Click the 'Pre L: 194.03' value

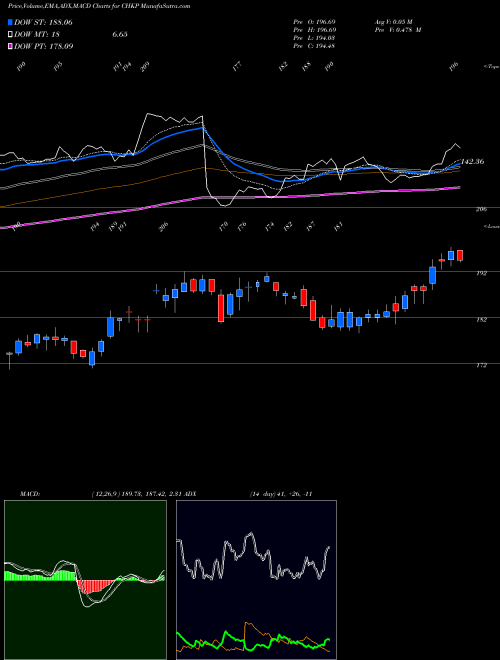pos(314,38)
